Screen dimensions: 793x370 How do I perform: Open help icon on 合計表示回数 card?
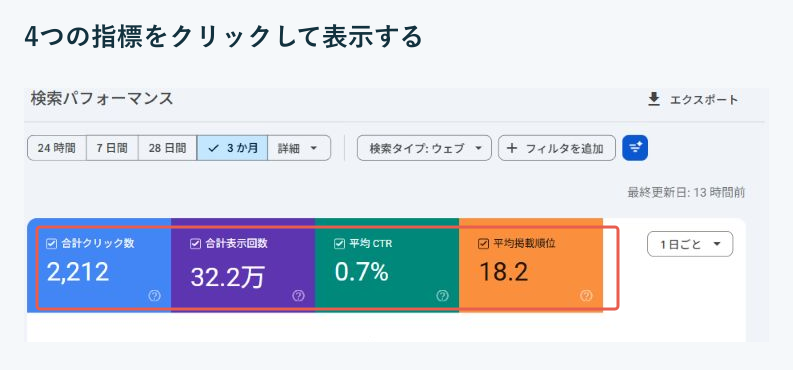pyautogui.click(x=298, y=296)
